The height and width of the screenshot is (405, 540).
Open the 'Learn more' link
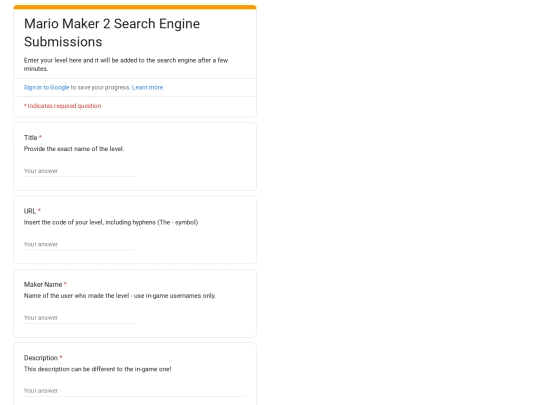pyautogui.click(x=147, y=87)
